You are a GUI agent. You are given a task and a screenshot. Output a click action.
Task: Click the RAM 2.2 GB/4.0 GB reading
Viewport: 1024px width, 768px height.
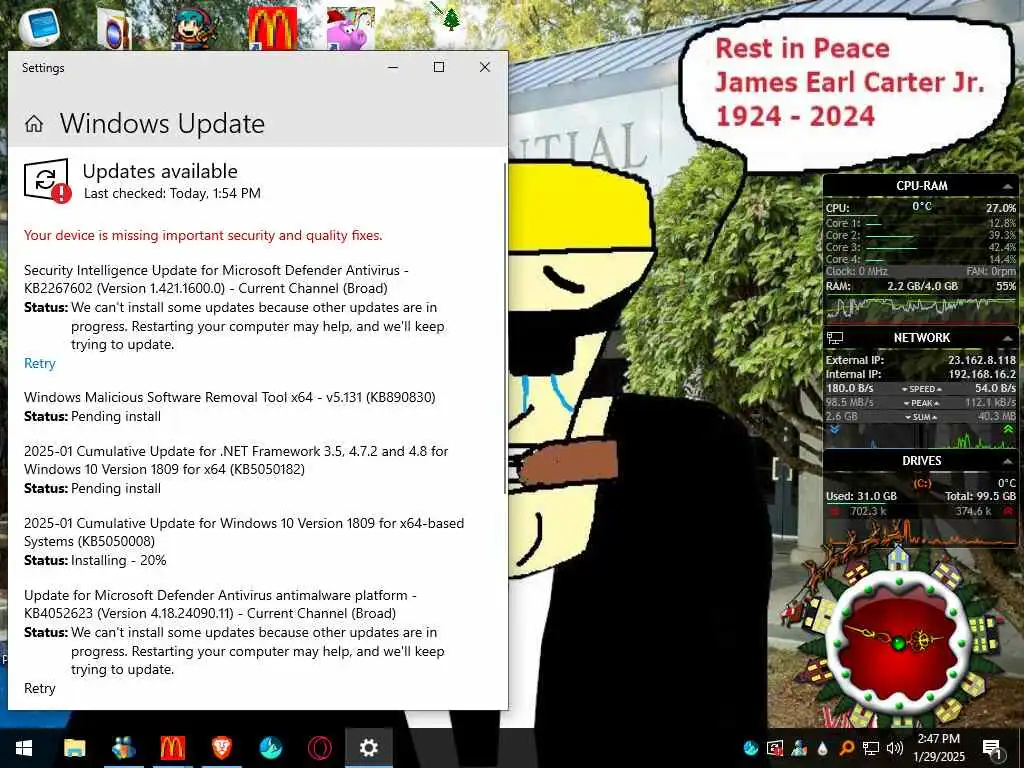coord(922,286)
